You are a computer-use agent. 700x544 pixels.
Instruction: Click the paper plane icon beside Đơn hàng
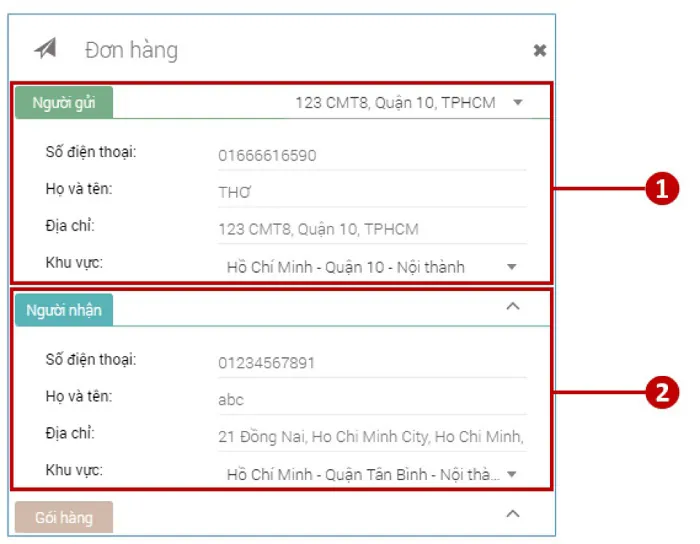click(x=46, y=48)
